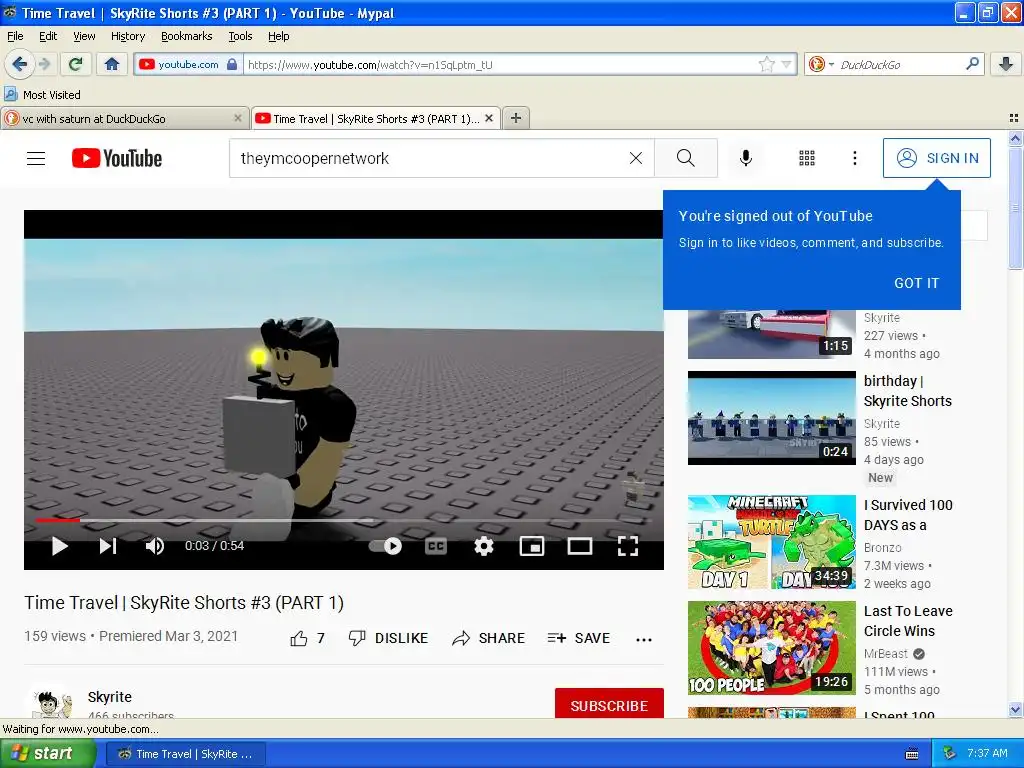Toggle the autoplay switch
Viewport: 1024px width, 768px height.
pos(385,546)
